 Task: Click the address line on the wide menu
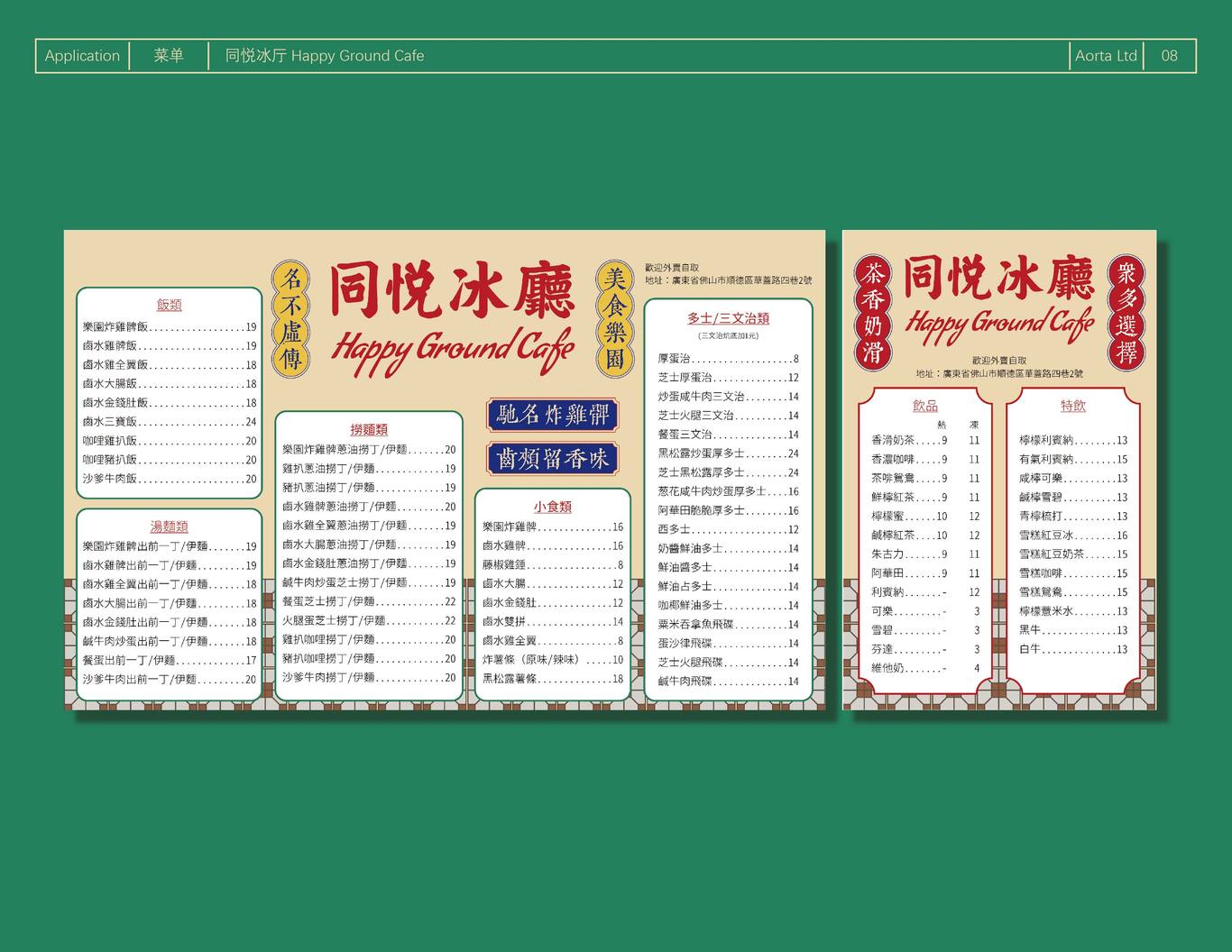[x=729, y=280]
